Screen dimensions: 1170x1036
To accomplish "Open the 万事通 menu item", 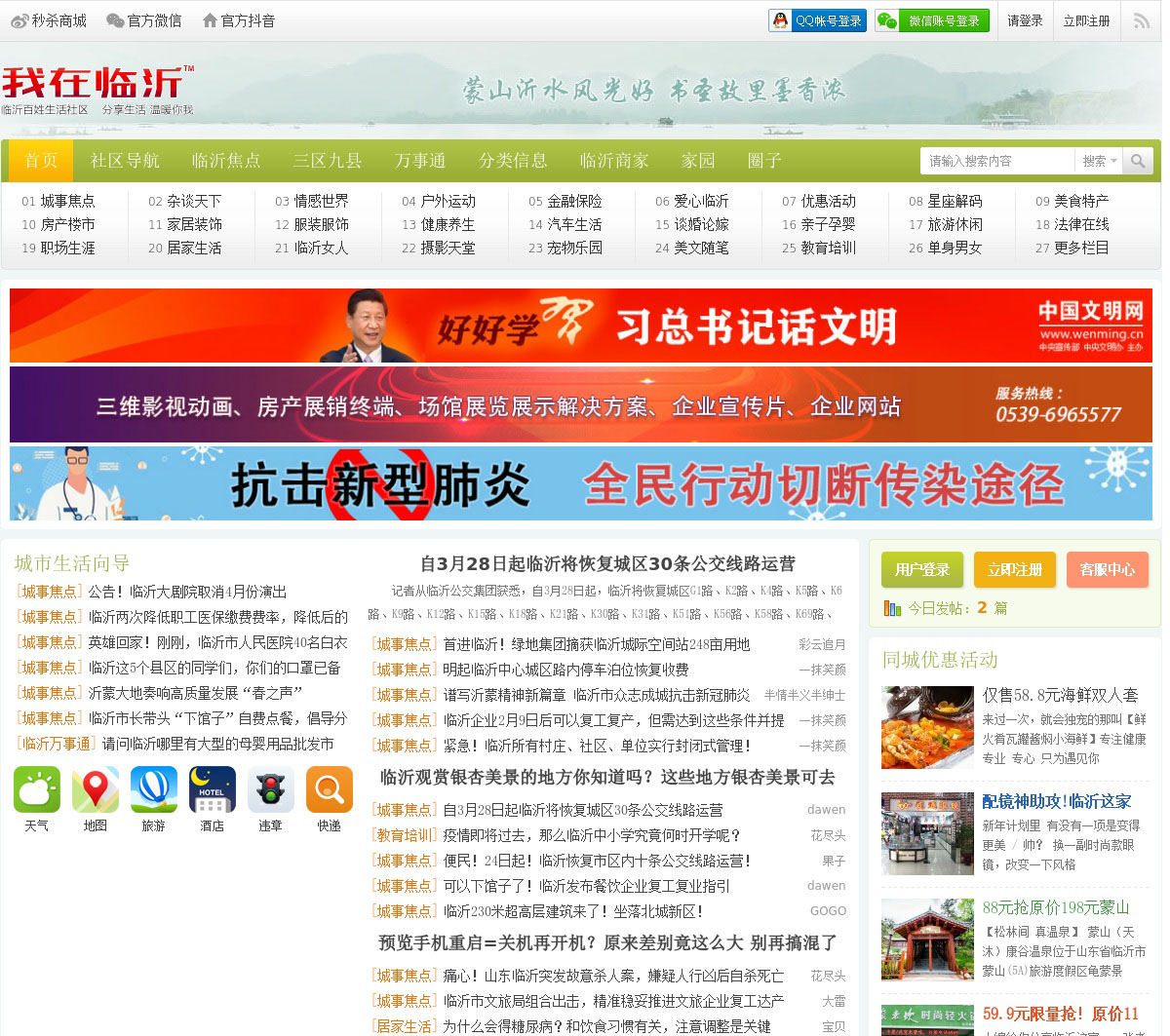I will pos(420,161).
